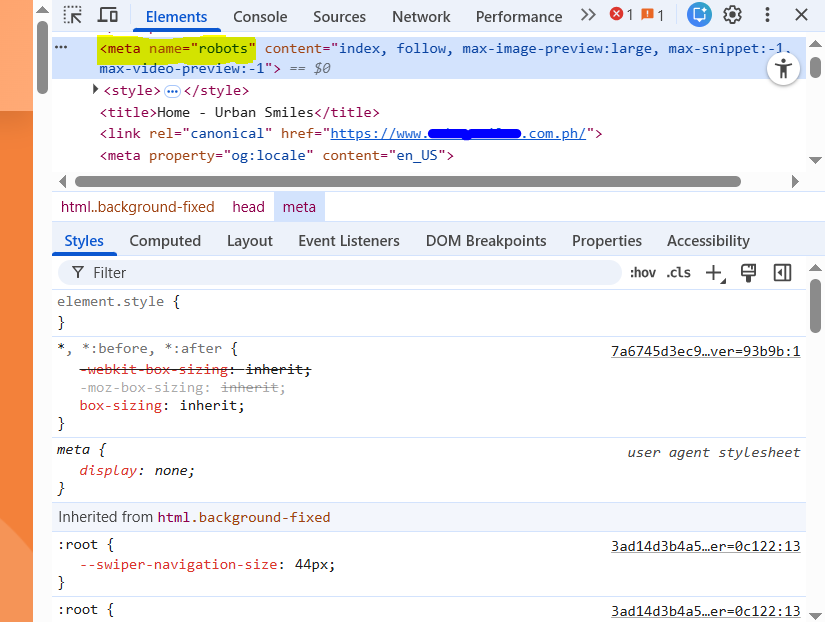Viewport: 825px width, 622px height.
Task: Toggle the .cls element classes panel
Action: [679, 273]
